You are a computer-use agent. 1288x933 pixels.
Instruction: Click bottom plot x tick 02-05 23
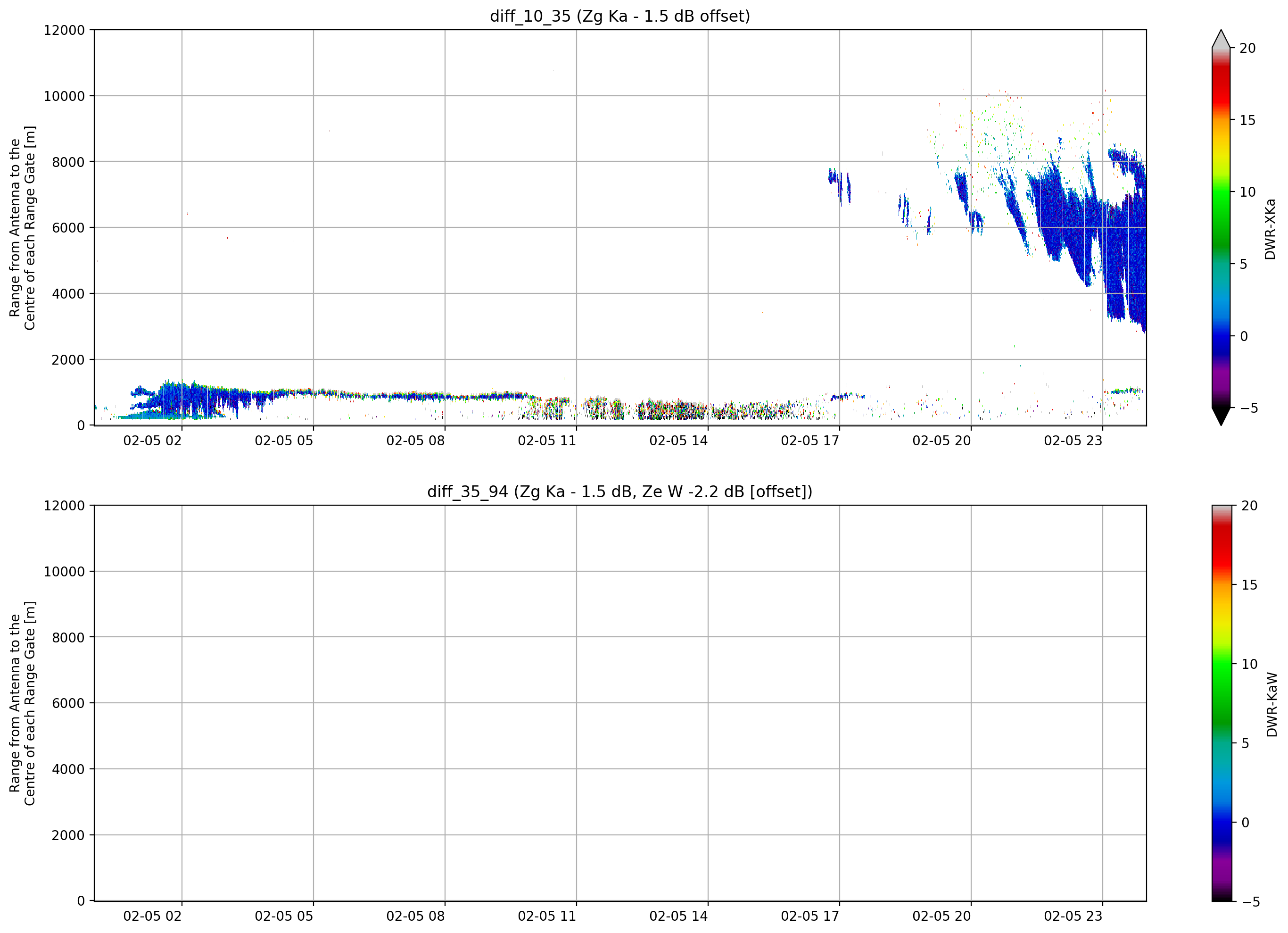click(x=1073, y=916)
